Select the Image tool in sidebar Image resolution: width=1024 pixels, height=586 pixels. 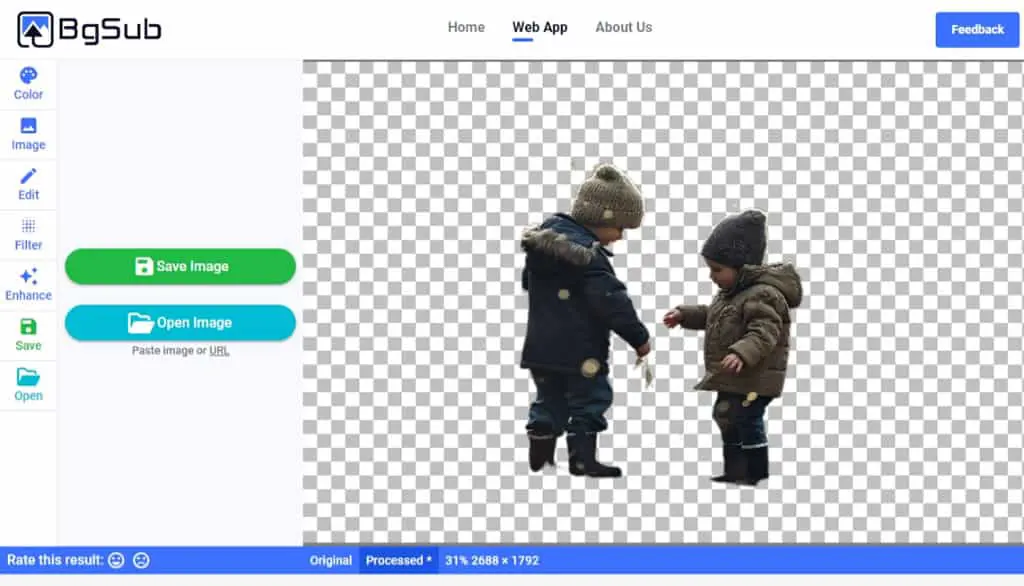click(28, 134)
